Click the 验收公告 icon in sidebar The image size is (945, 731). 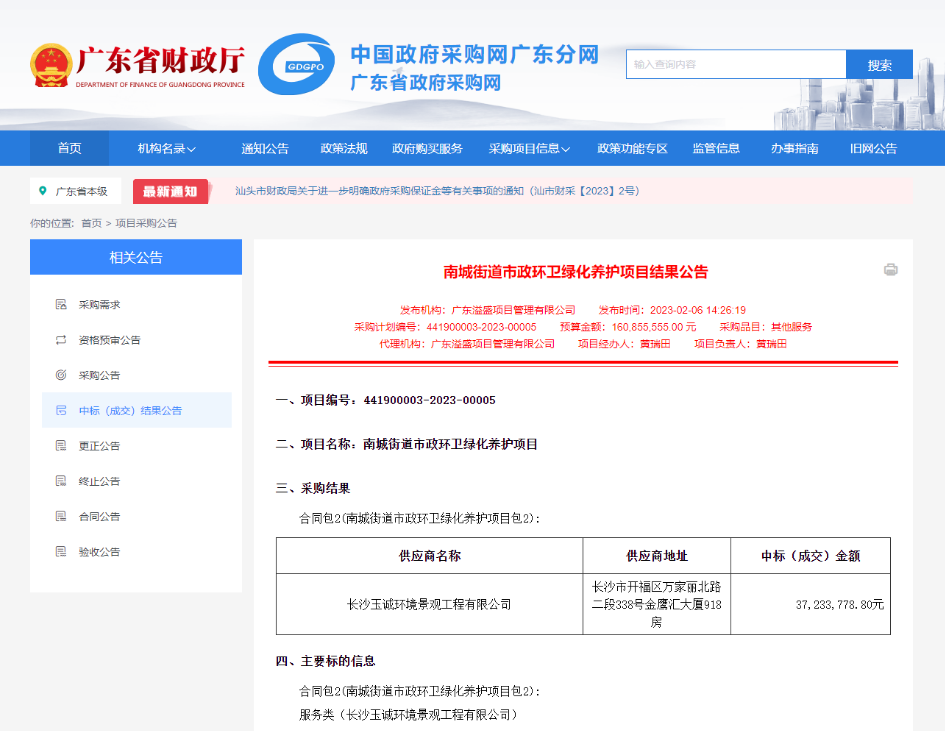60,552
